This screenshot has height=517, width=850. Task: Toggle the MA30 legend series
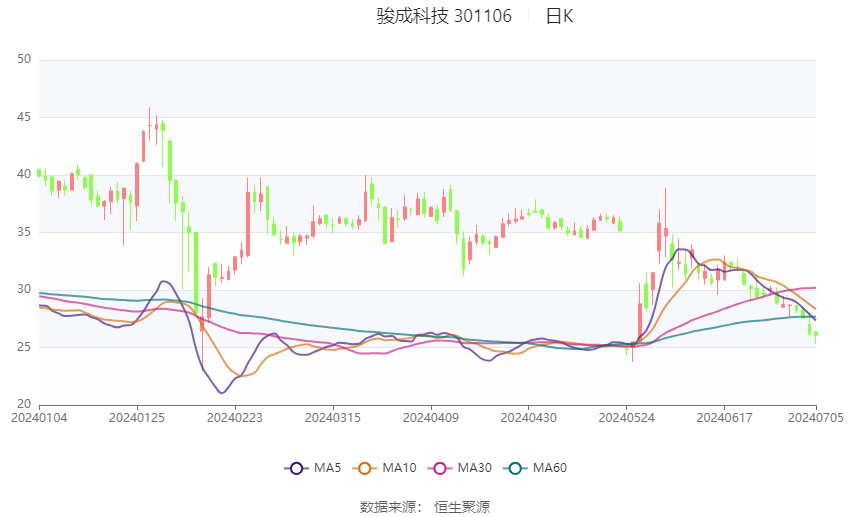(x=460, y=468)
